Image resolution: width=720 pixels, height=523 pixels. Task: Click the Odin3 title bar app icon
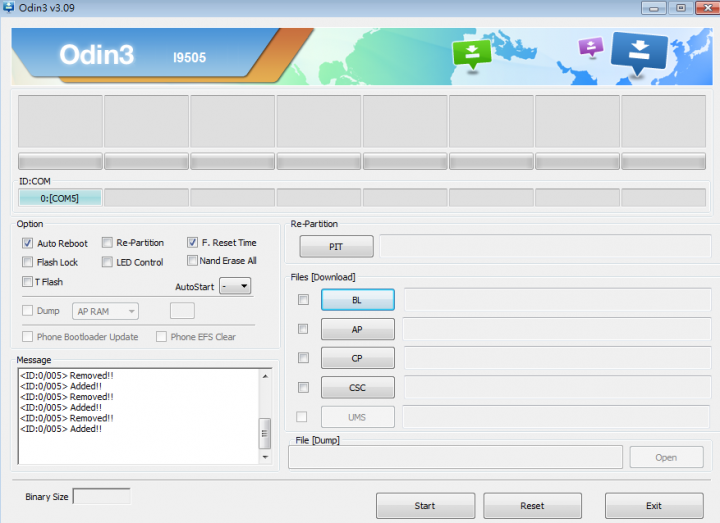click(8, 7)
